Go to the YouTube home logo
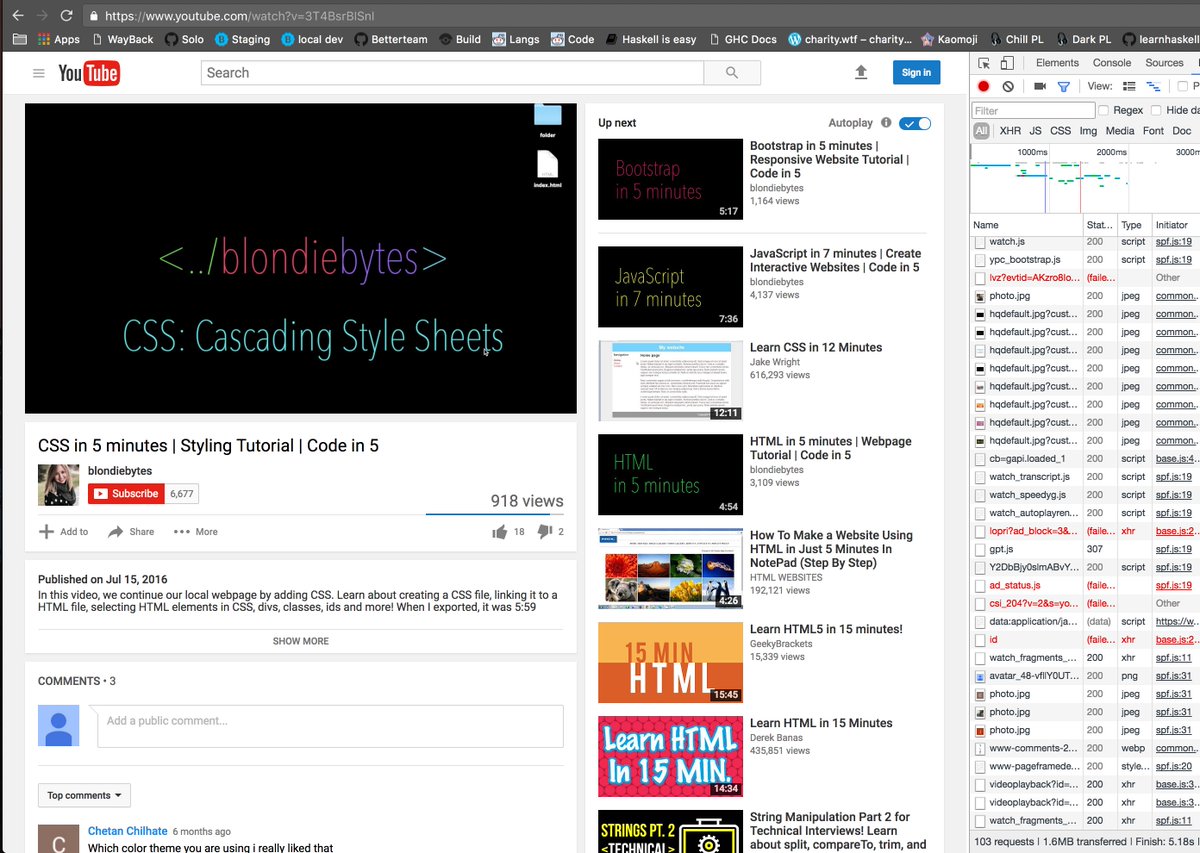The width and height of the screenshot is (1200, 853). tap(89, 73)
